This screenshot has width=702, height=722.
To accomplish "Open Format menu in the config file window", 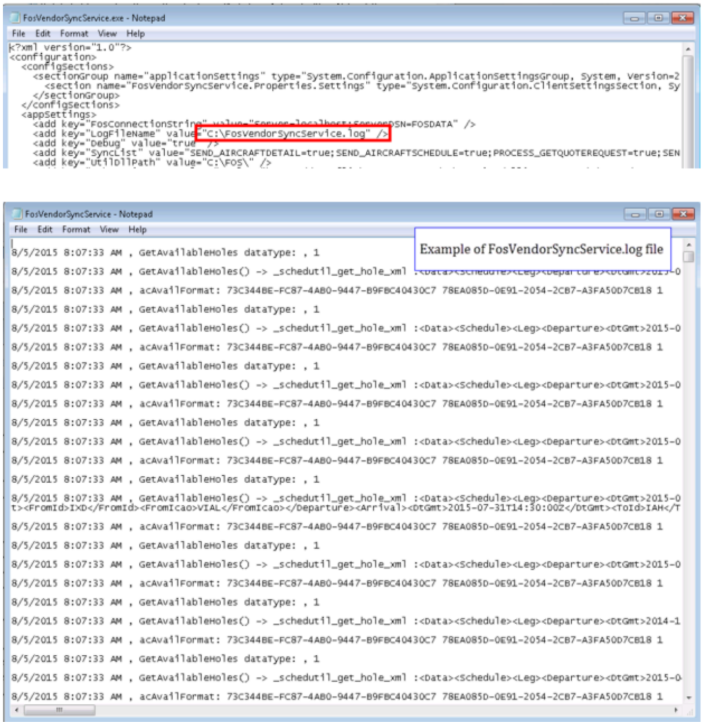I will [76, 33].
